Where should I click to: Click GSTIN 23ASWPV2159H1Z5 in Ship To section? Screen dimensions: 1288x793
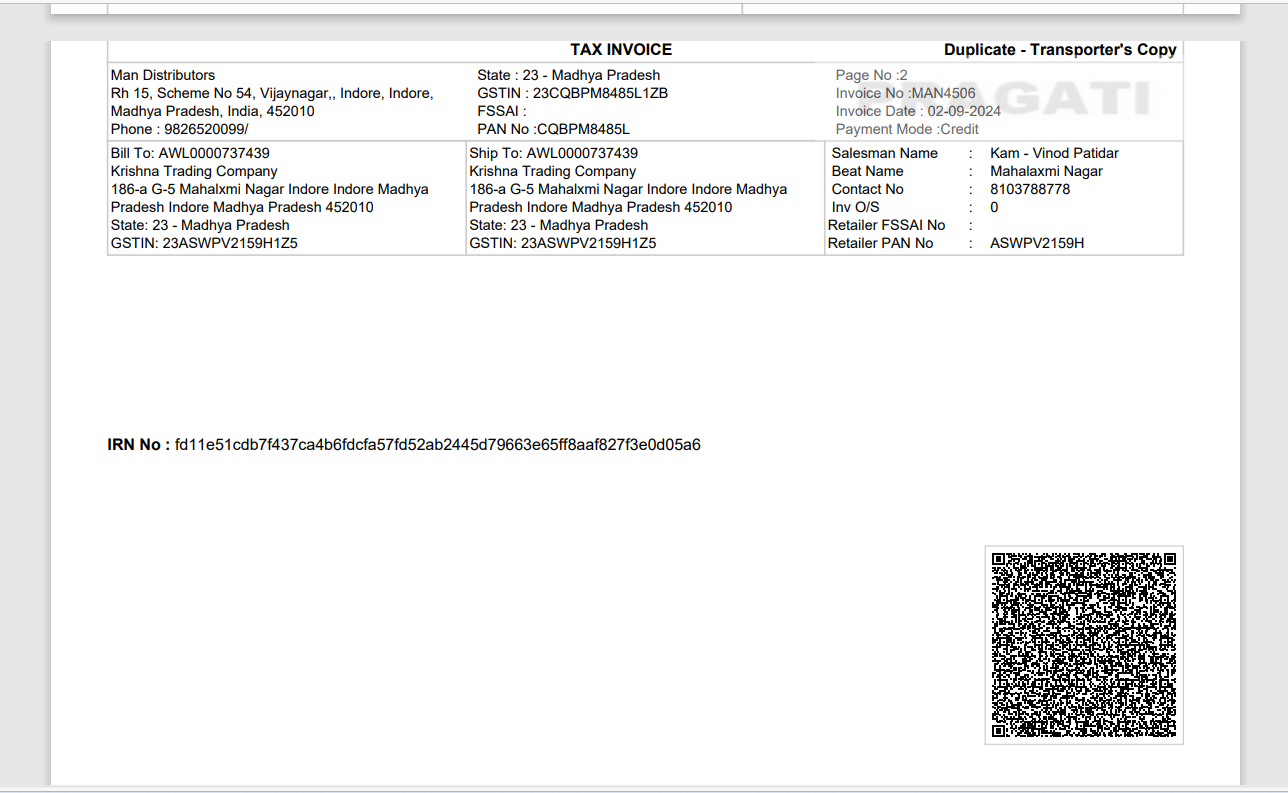(589, 243)
